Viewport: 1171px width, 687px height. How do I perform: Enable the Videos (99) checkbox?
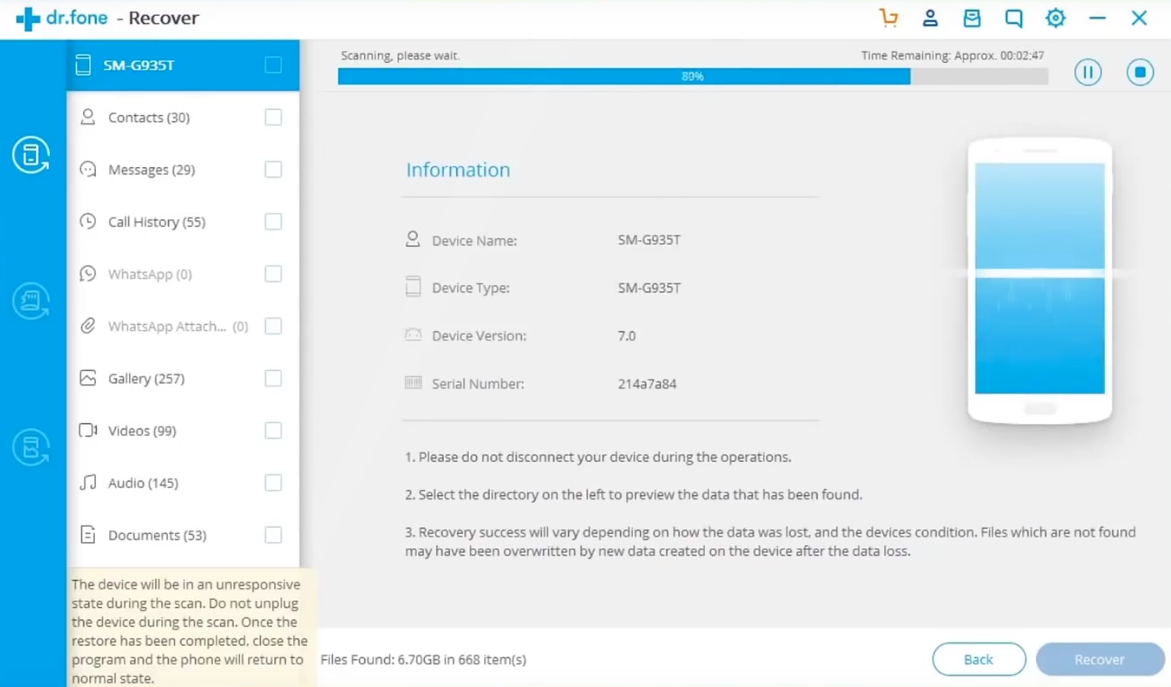coord(273,430)
